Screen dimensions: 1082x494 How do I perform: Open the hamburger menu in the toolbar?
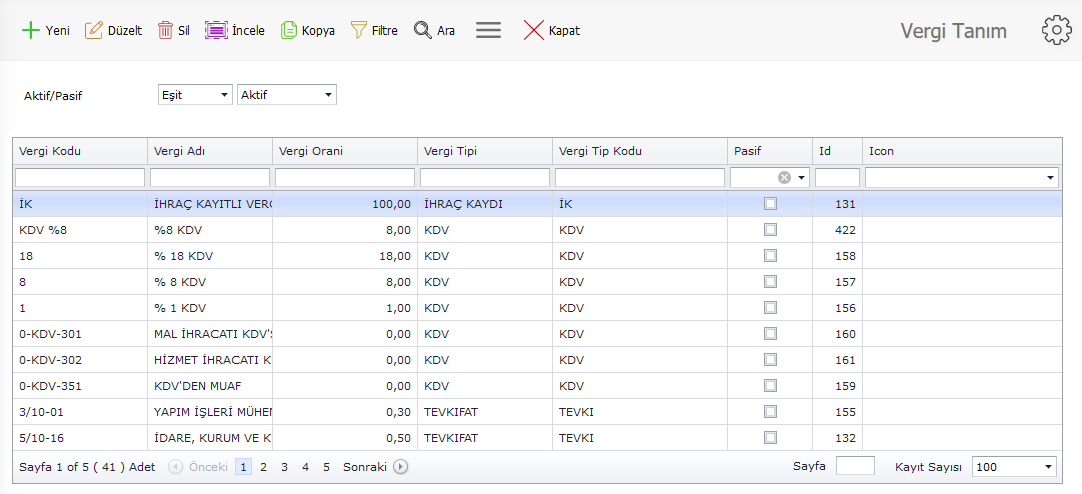[x=488, y=31]
